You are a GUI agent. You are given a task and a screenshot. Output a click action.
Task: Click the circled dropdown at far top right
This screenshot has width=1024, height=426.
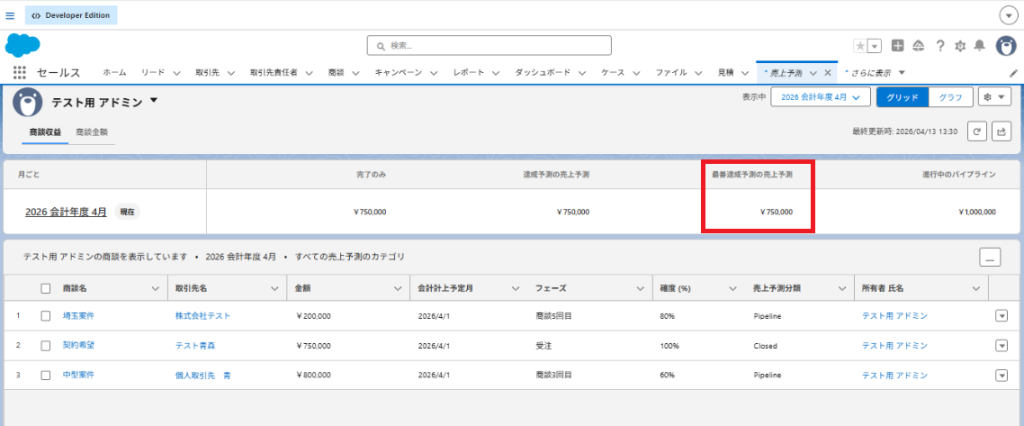pyautogui.click(x=1008, y=15)
